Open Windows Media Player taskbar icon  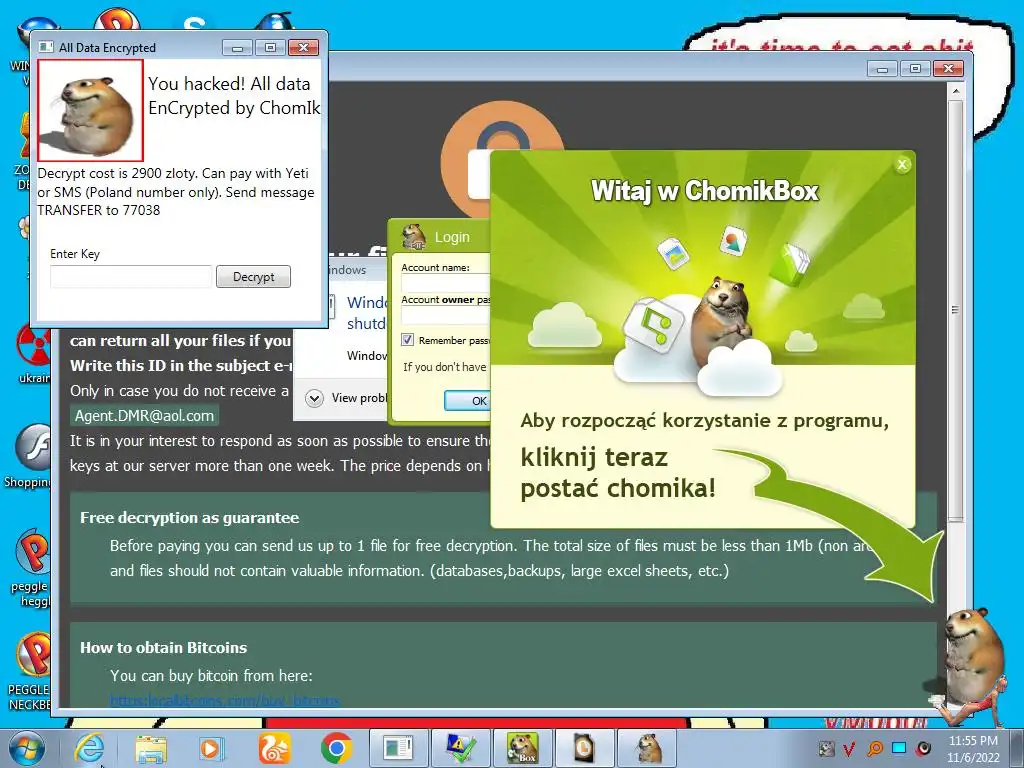pyautogui.click(x=211, y=748)
